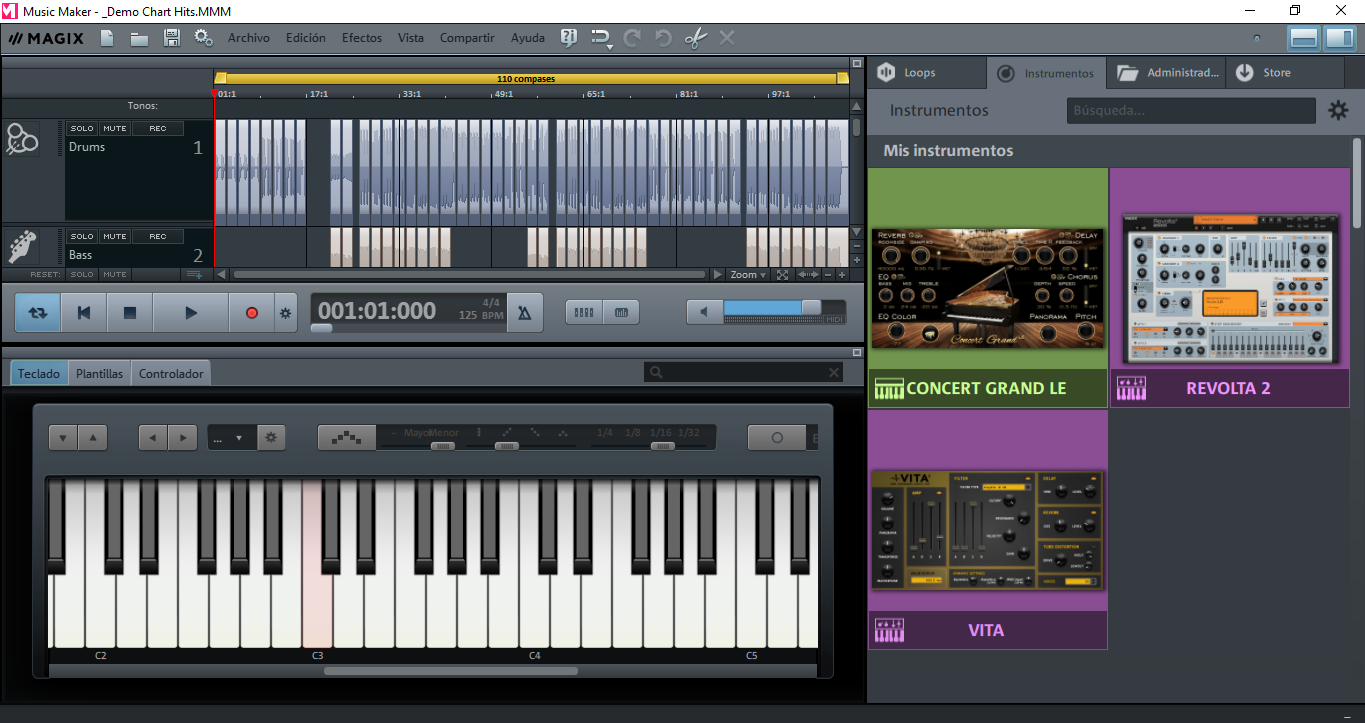Screen dimensions: 1365x723
Task: Open the Zoom dropdown menu
Action: tap(748, 274)
